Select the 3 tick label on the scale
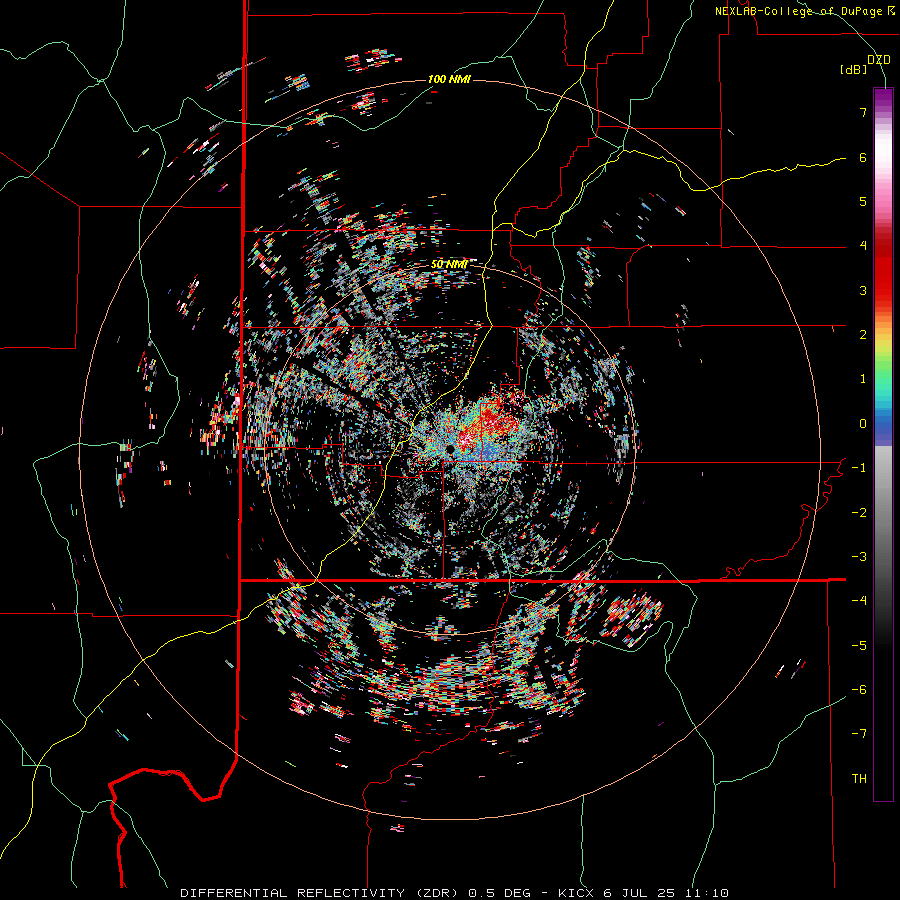The height and width of the screenshot is (900, 900). click(863, 290)
